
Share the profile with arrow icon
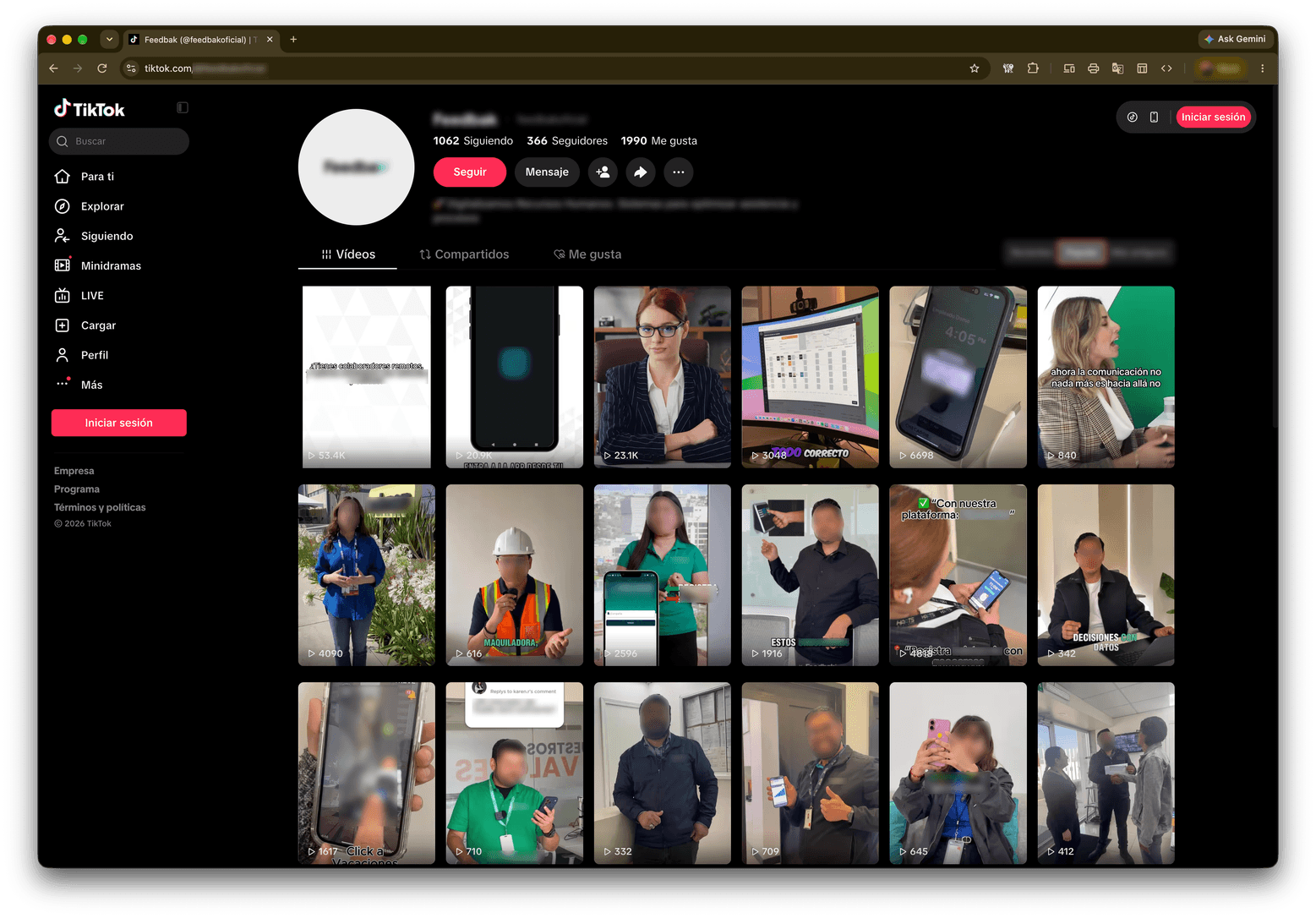(641, 172)
